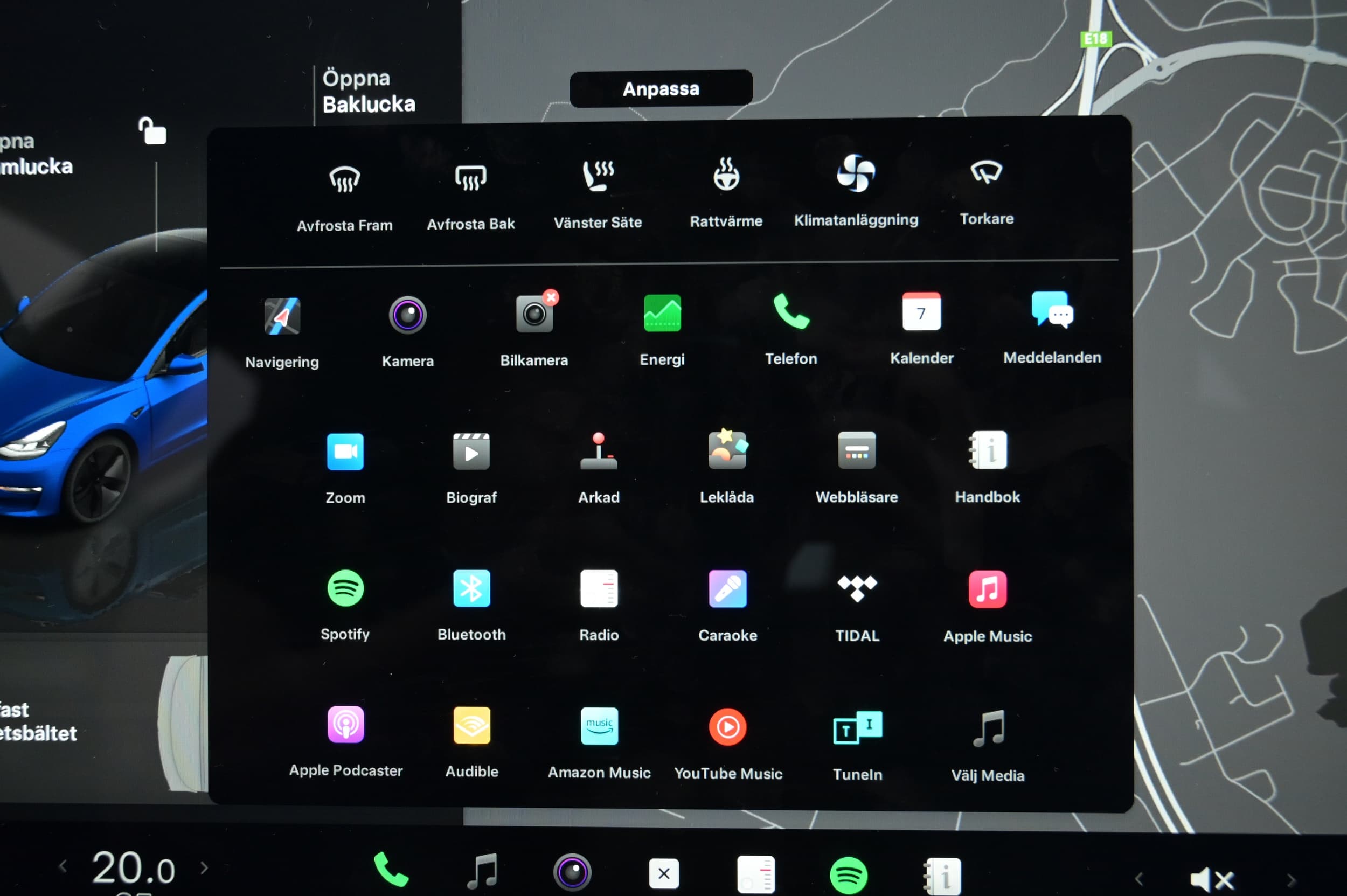Decrease cabin temperature with left arrow

click(63, 866)
